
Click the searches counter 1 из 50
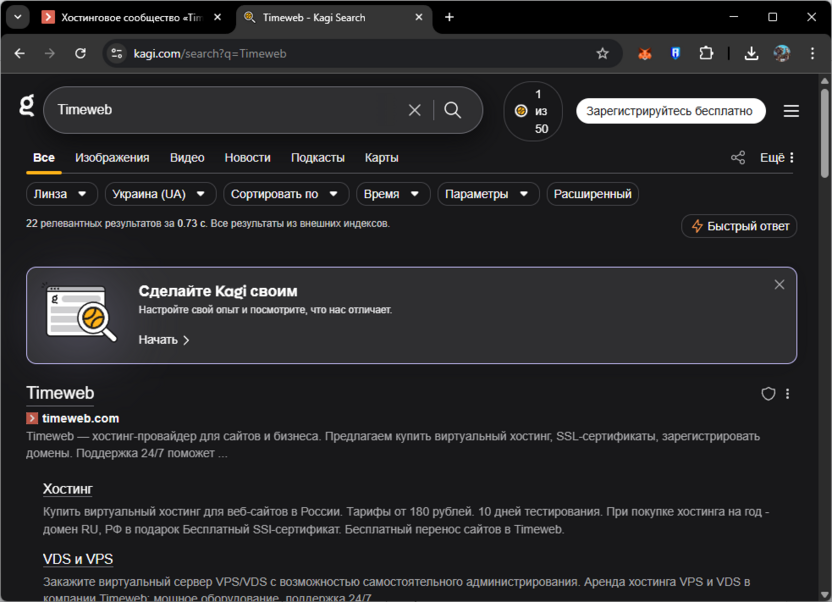click(532, 111)
